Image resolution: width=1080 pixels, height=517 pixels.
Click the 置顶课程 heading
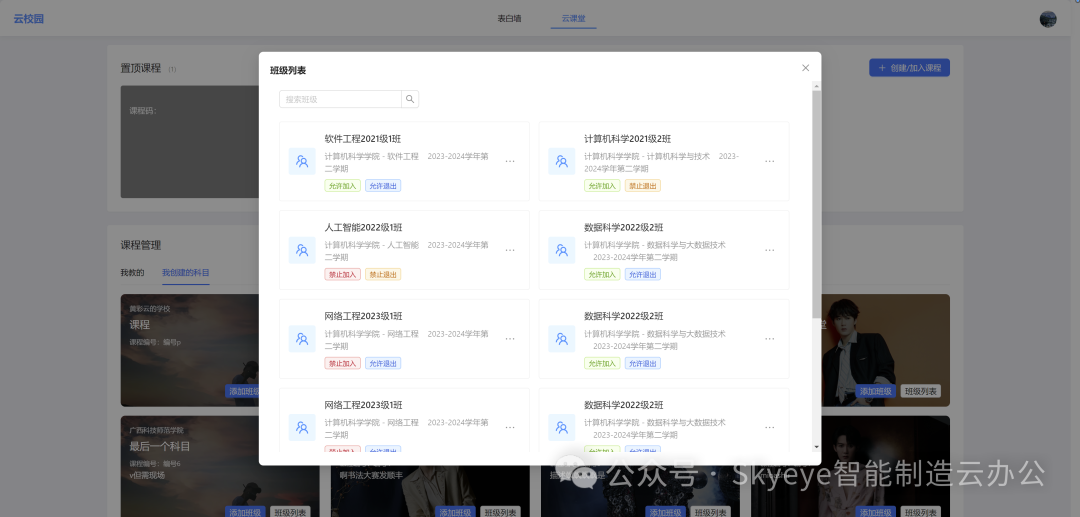tap(141, 68)
